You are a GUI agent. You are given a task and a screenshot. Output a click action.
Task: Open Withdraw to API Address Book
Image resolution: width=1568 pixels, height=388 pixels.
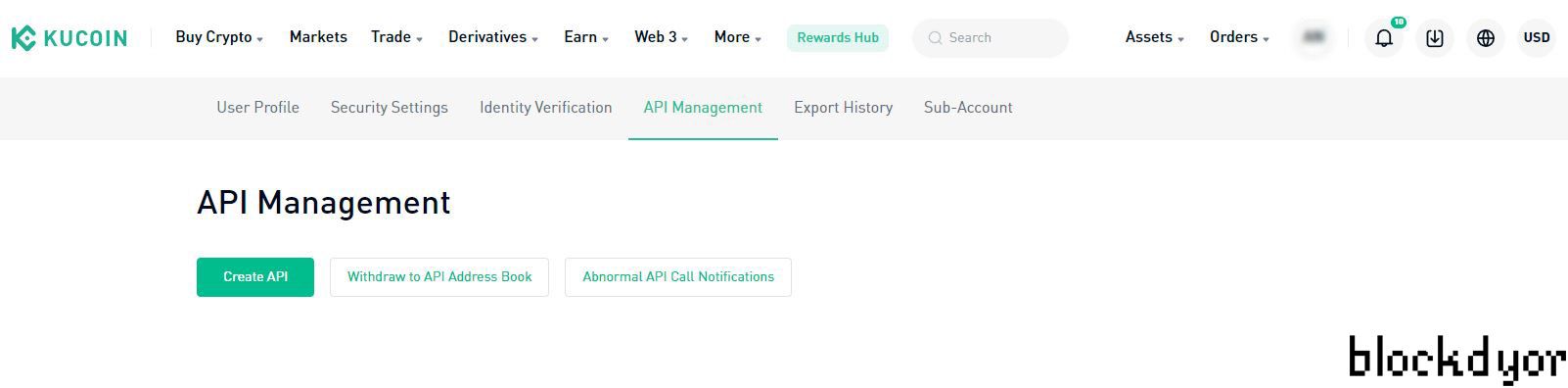(439, 277)
